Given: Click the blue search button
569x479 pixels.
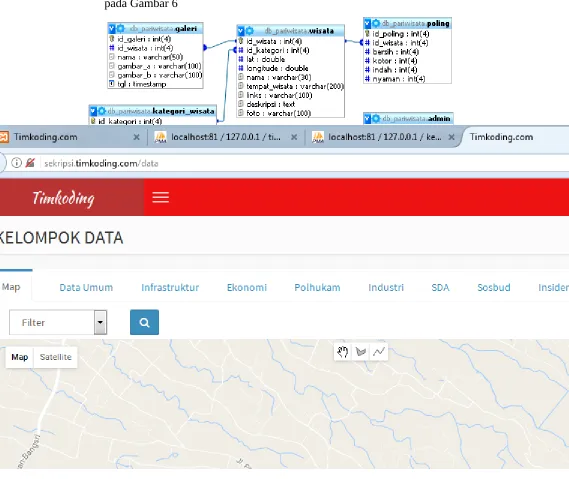Looking at the screenshot, I should (144, 322).
